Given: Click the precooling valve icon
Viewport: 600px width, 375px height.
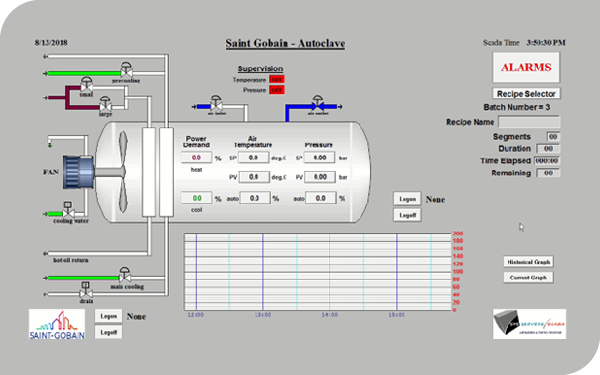Looking at the screenshot, I should coord(126,70).
